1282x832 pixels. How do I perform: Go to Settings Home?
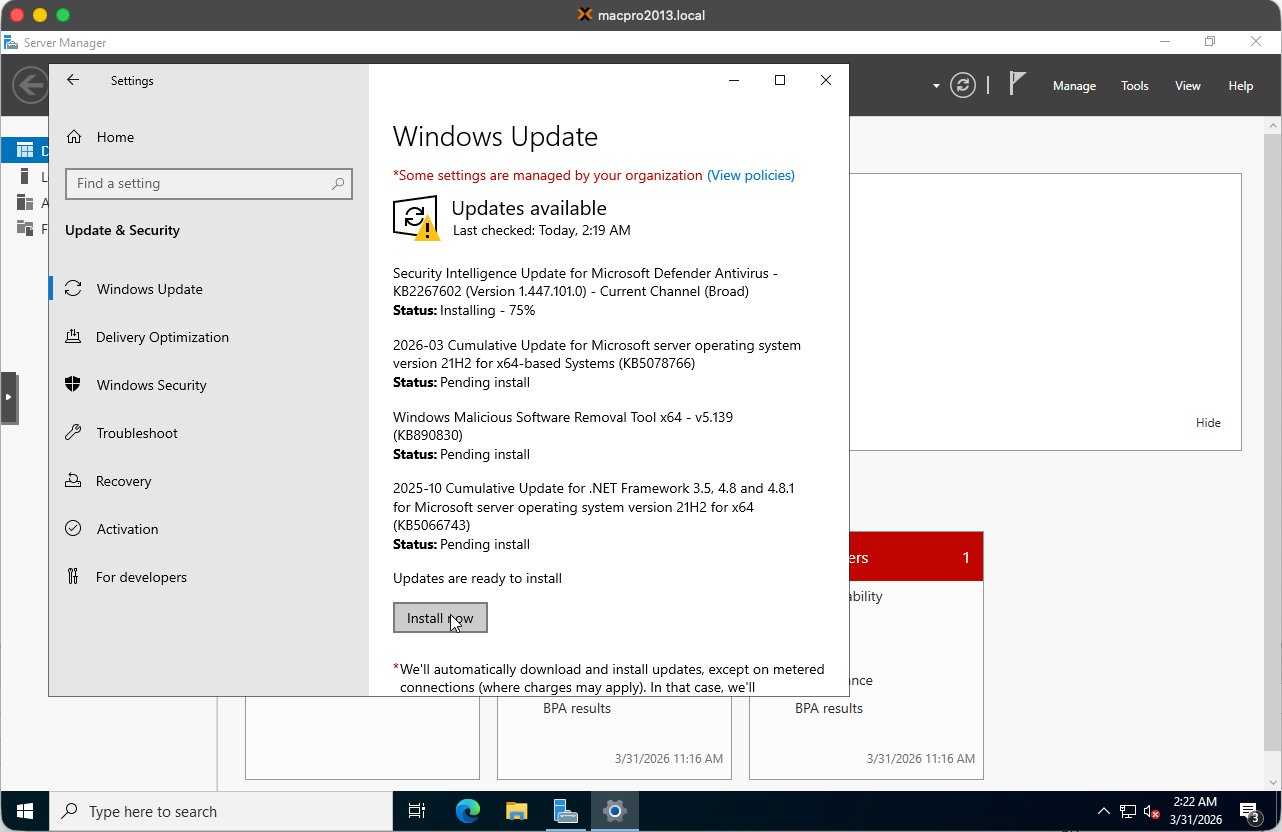point(115,137)
